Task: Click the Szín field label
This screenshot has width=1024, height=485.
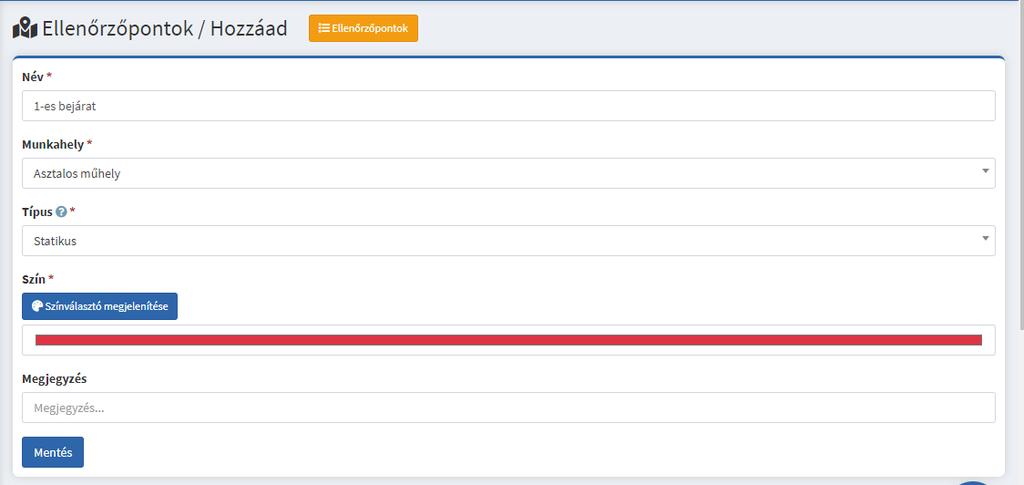Action: tap(33, 279)
